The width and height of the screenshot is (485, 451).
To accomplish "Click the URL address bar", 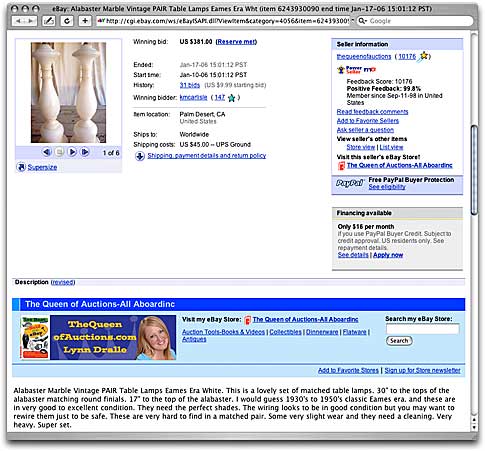I will (x=223, y=21).
